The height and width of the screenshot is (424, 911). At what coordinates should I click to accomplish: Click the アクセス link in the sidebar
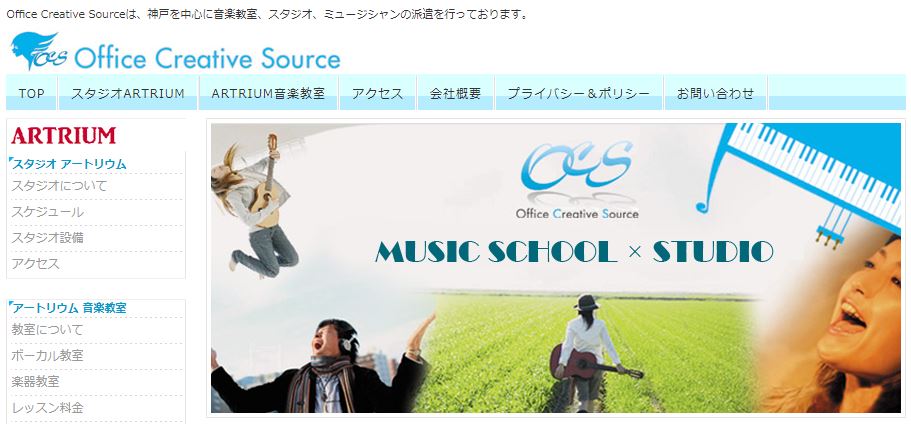click(35, 264)
